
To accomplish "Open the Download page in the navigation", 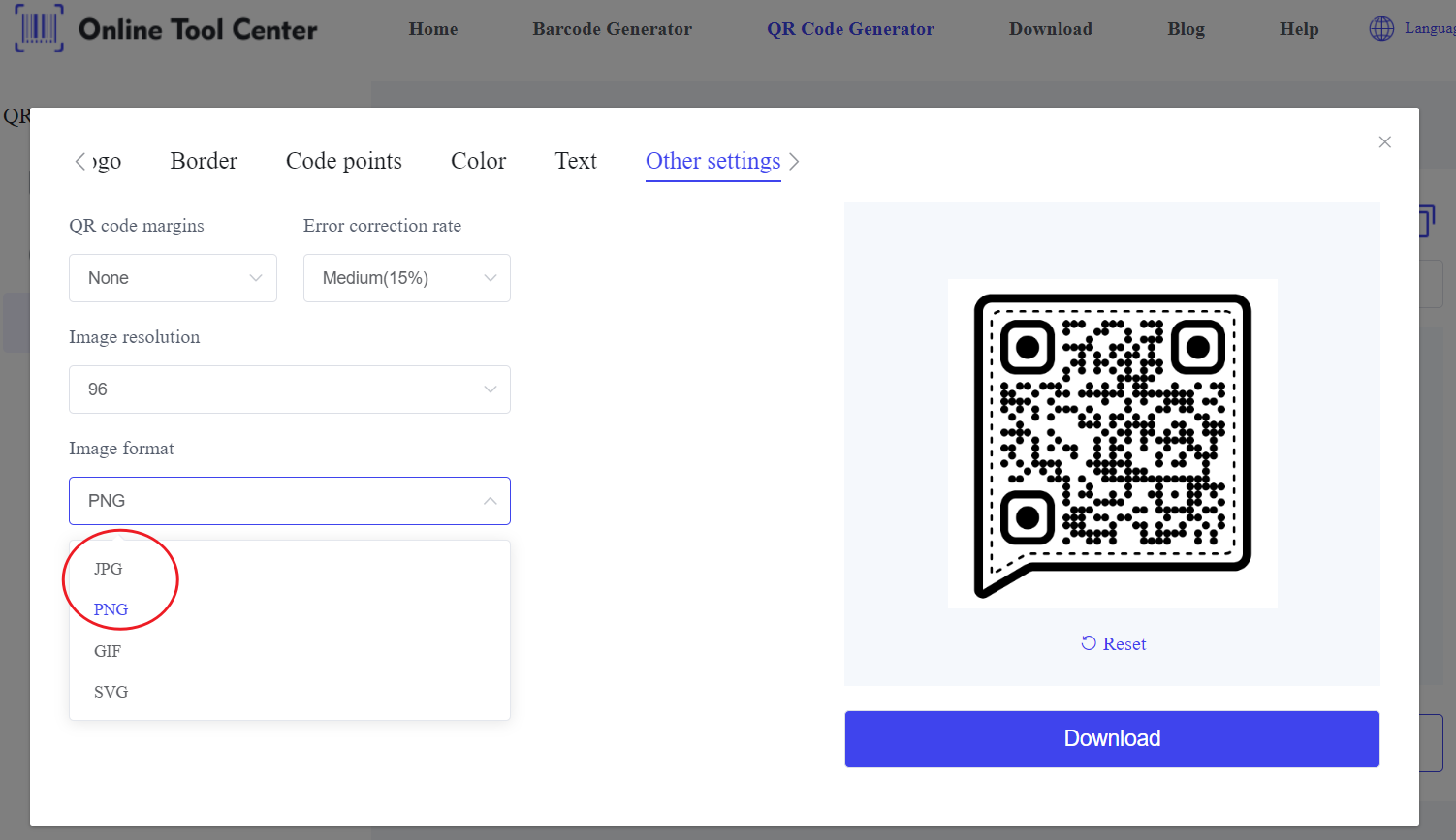I will (1051, 29).
